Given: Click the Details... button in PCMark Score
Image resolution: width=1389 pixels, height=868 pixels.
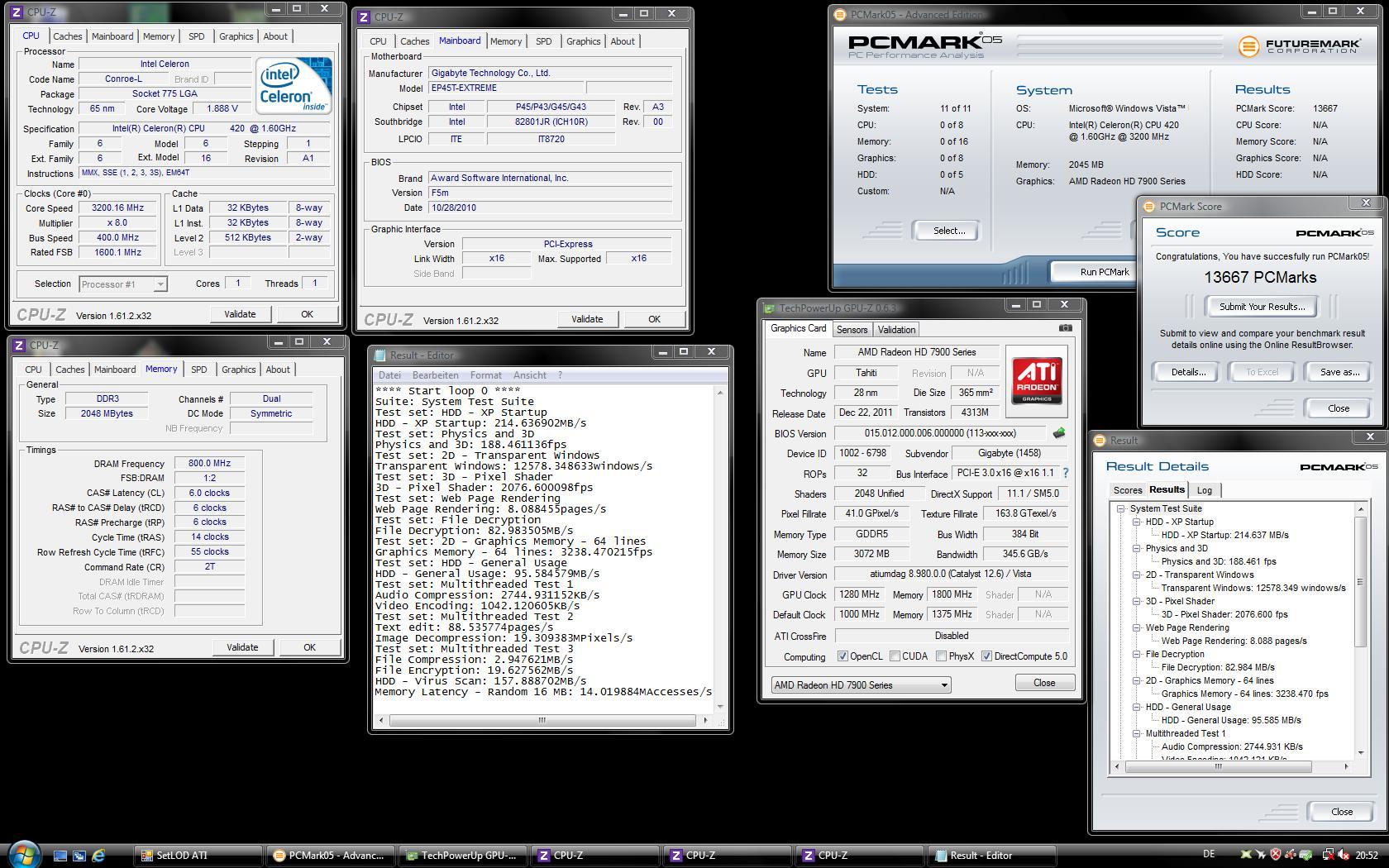Looking at the screenshot, I should click(x=1188, y=372).
